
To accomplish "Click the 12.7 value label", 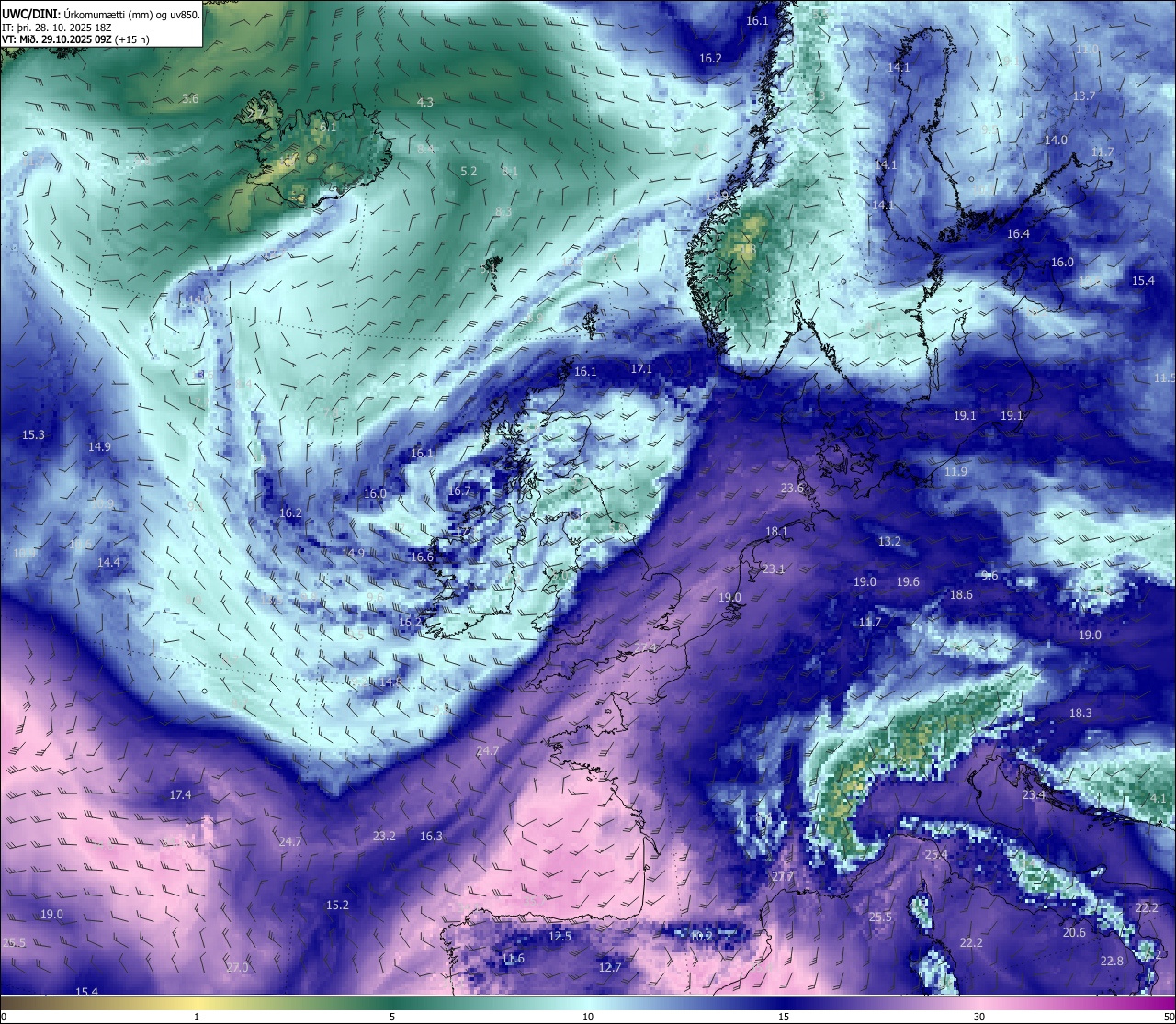I will tap(610, 967).
